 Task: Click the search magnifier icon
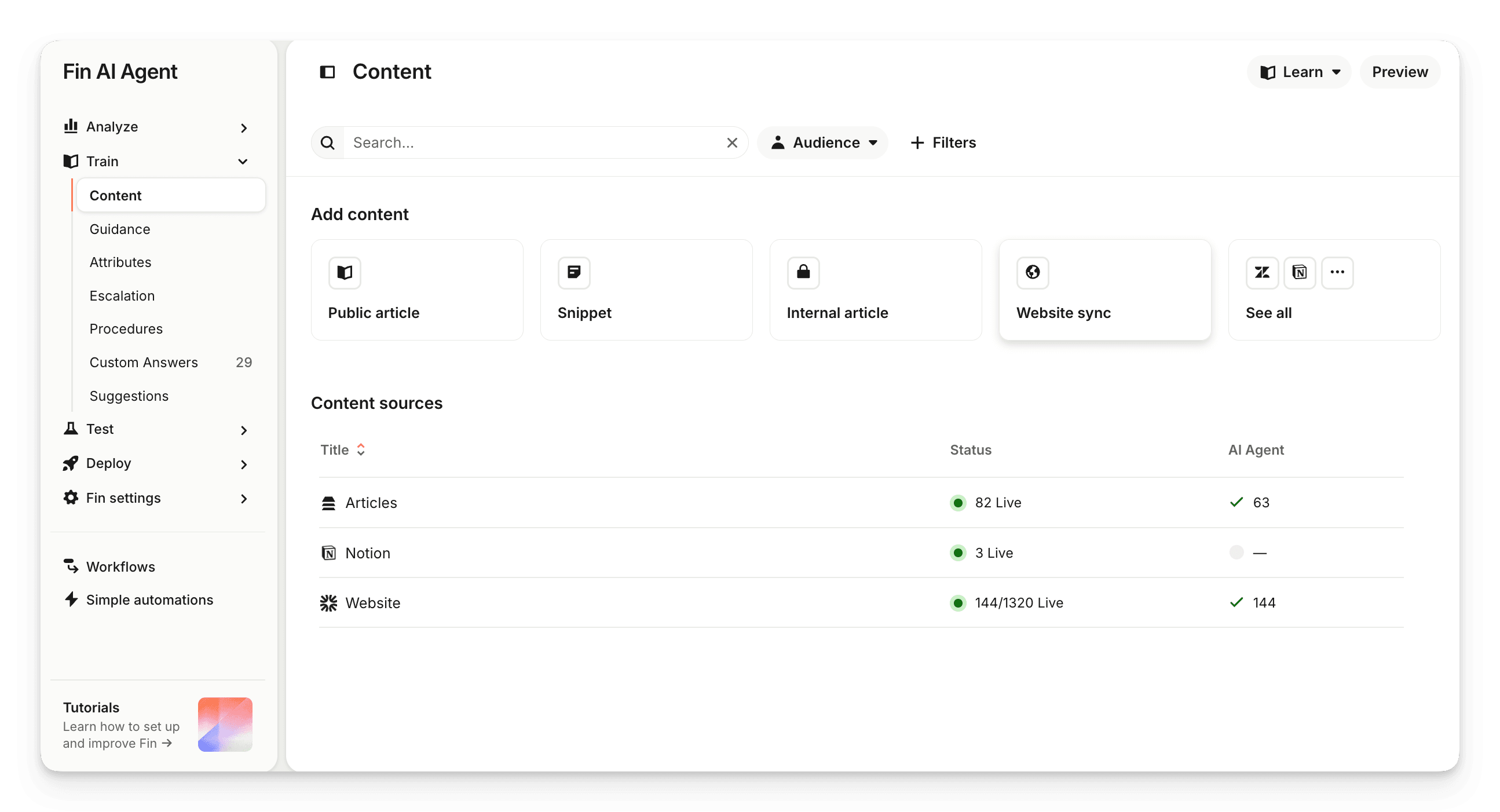(x=327, y=142)
